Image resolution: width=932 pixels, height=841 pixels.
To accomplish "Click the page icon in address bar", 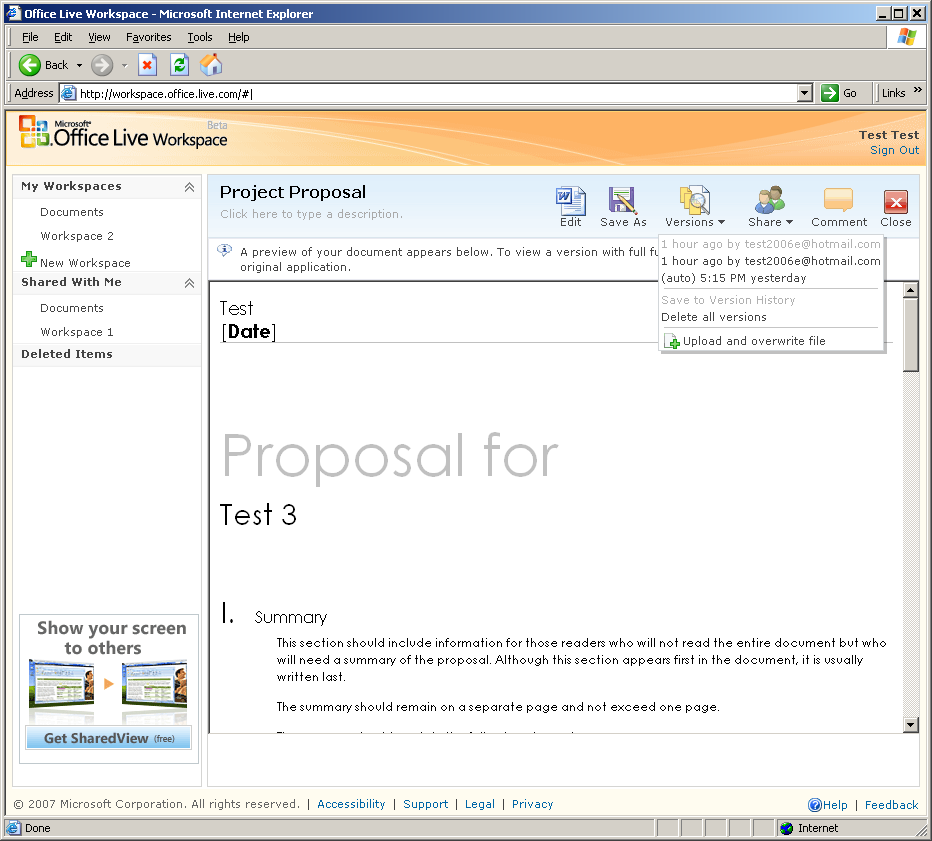I will pyautogui.click(x=69, y=93).
